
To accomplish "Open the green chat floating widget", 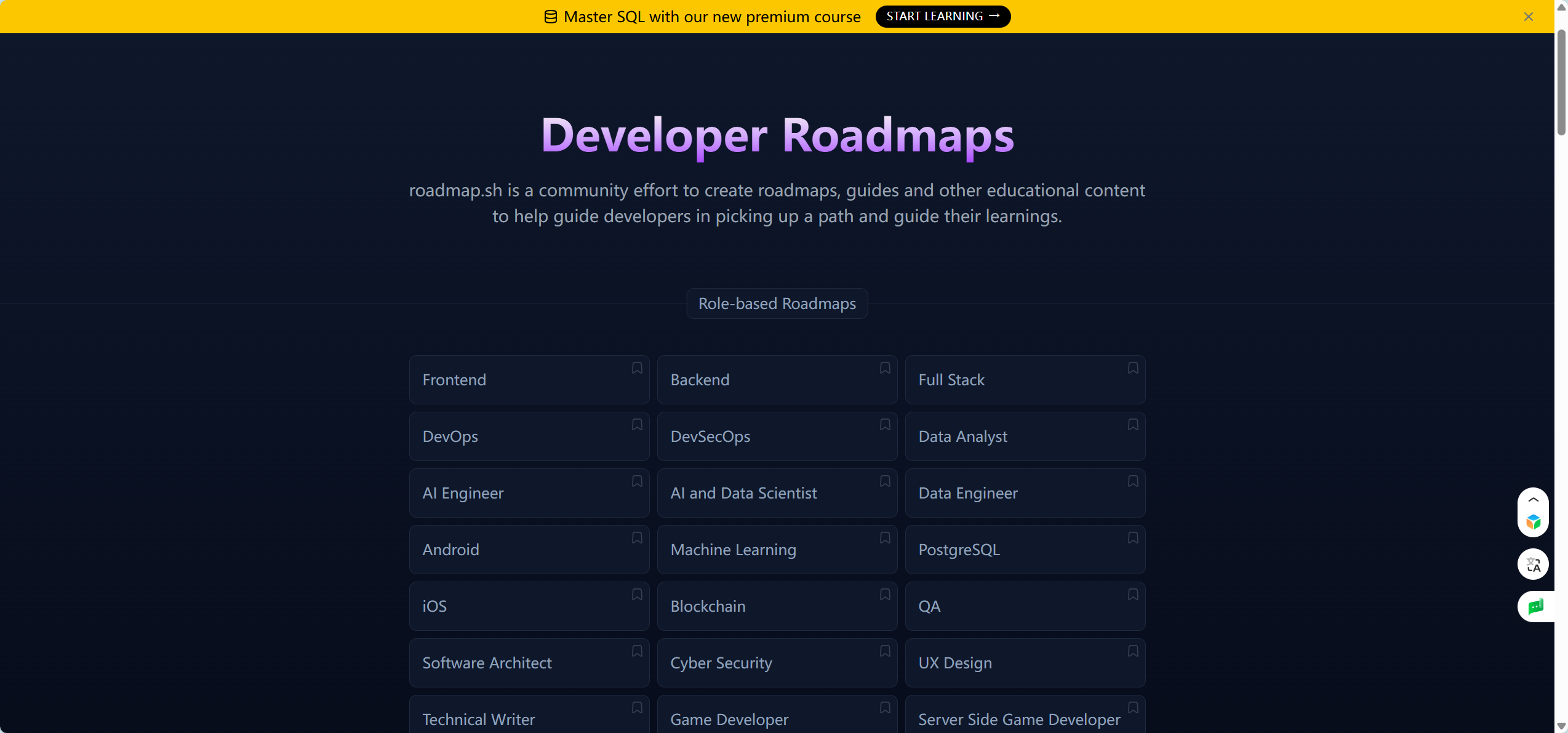I will tap(1535, 607).
